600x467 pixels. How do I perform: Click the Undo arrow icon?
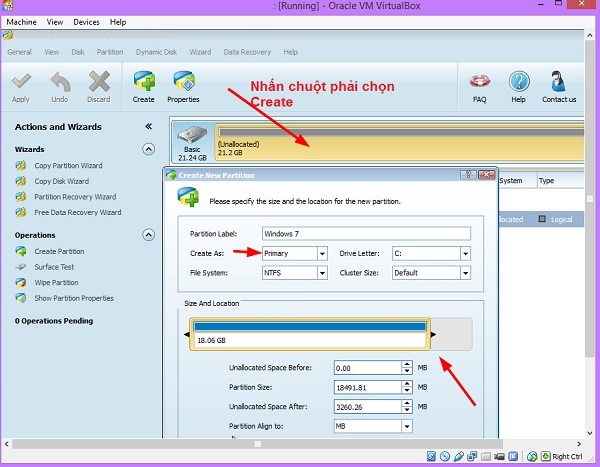tap(60, 82)
